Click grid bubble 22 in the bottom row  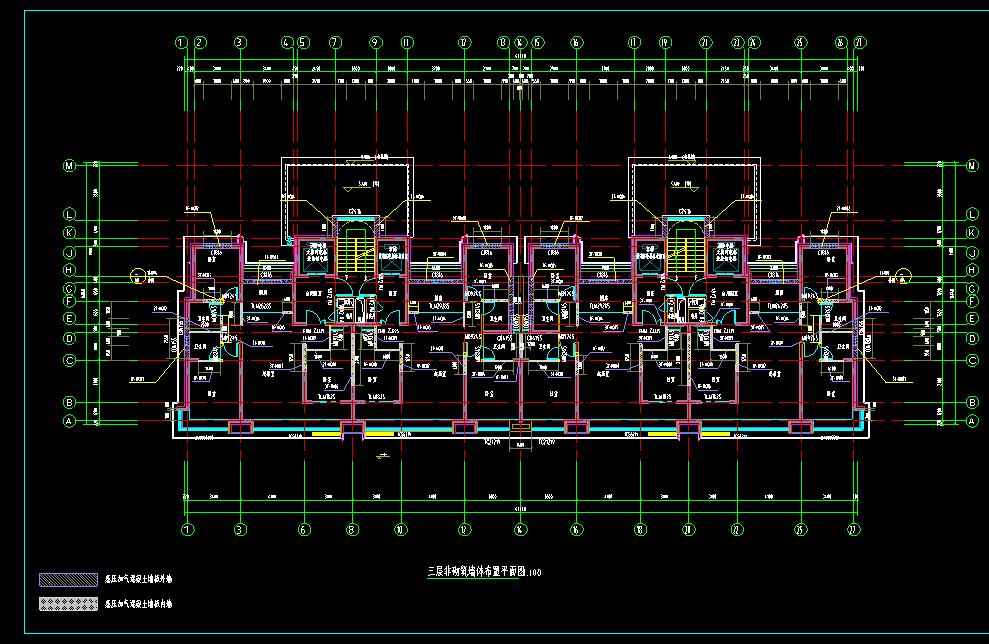(737, 529)
